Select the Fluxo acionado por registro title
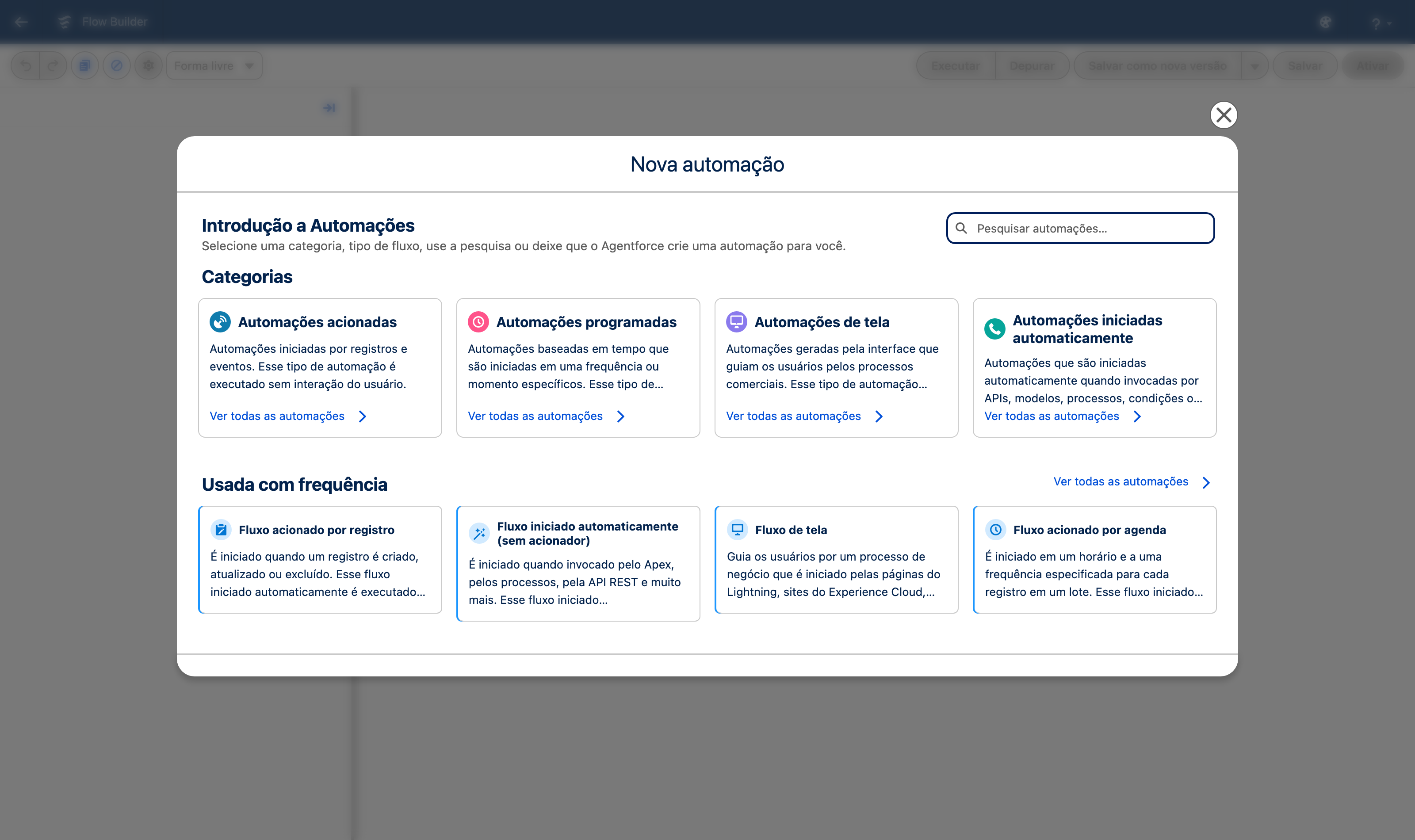This screenshot has height=840, width=1415. coord(317,530)
